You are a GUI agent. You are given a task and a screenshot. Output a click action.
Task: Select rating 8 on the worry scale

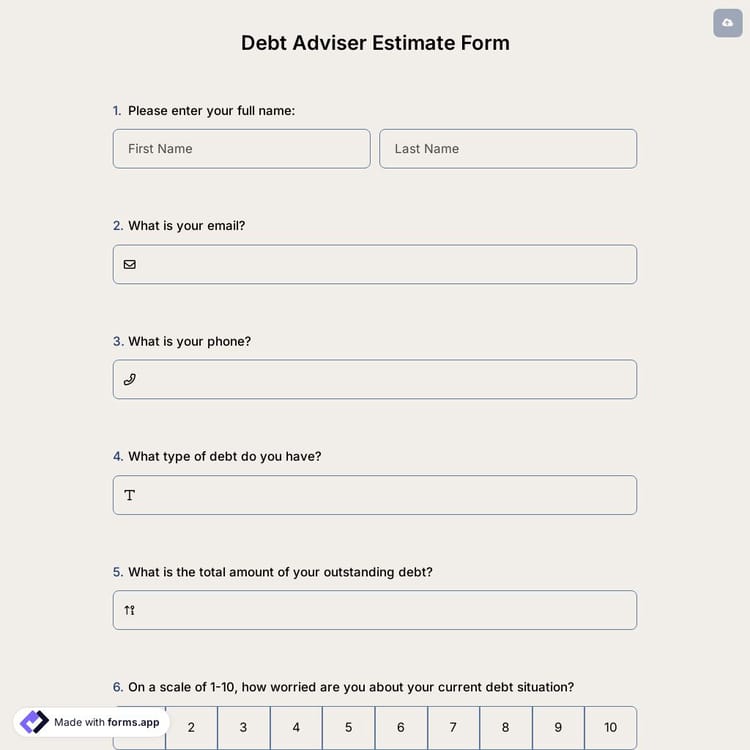pos(506,728)
